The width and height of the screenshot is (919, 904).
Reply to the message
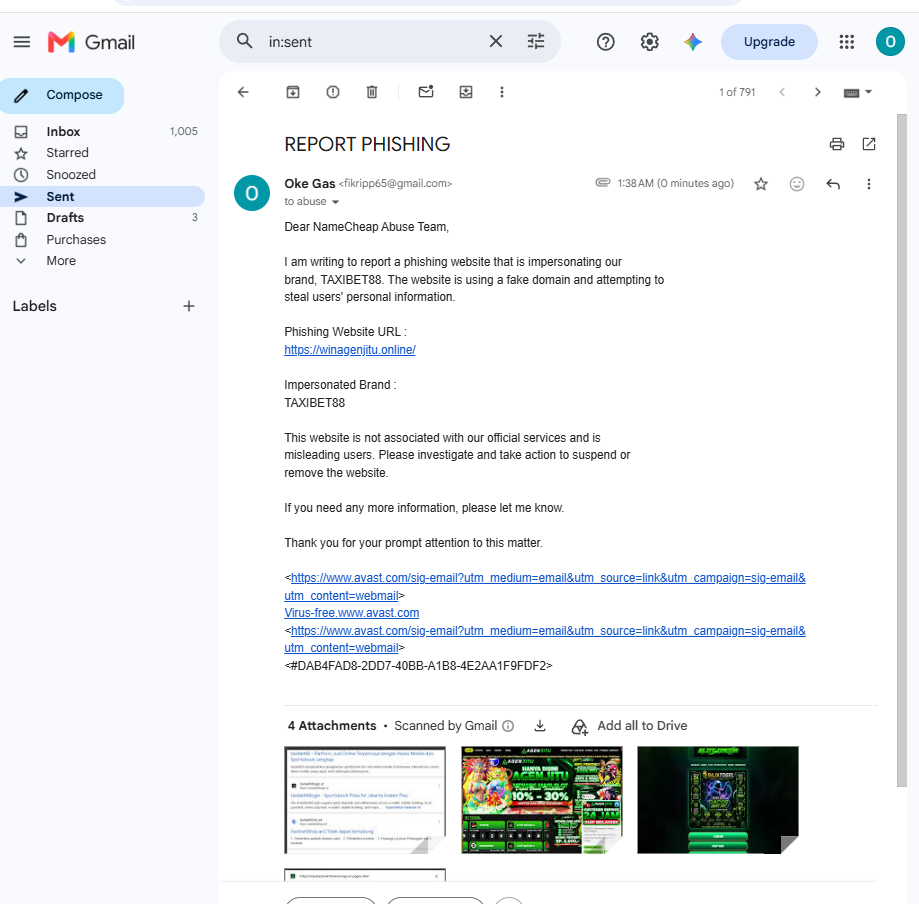pyautogui.click(x=833, y=184)
